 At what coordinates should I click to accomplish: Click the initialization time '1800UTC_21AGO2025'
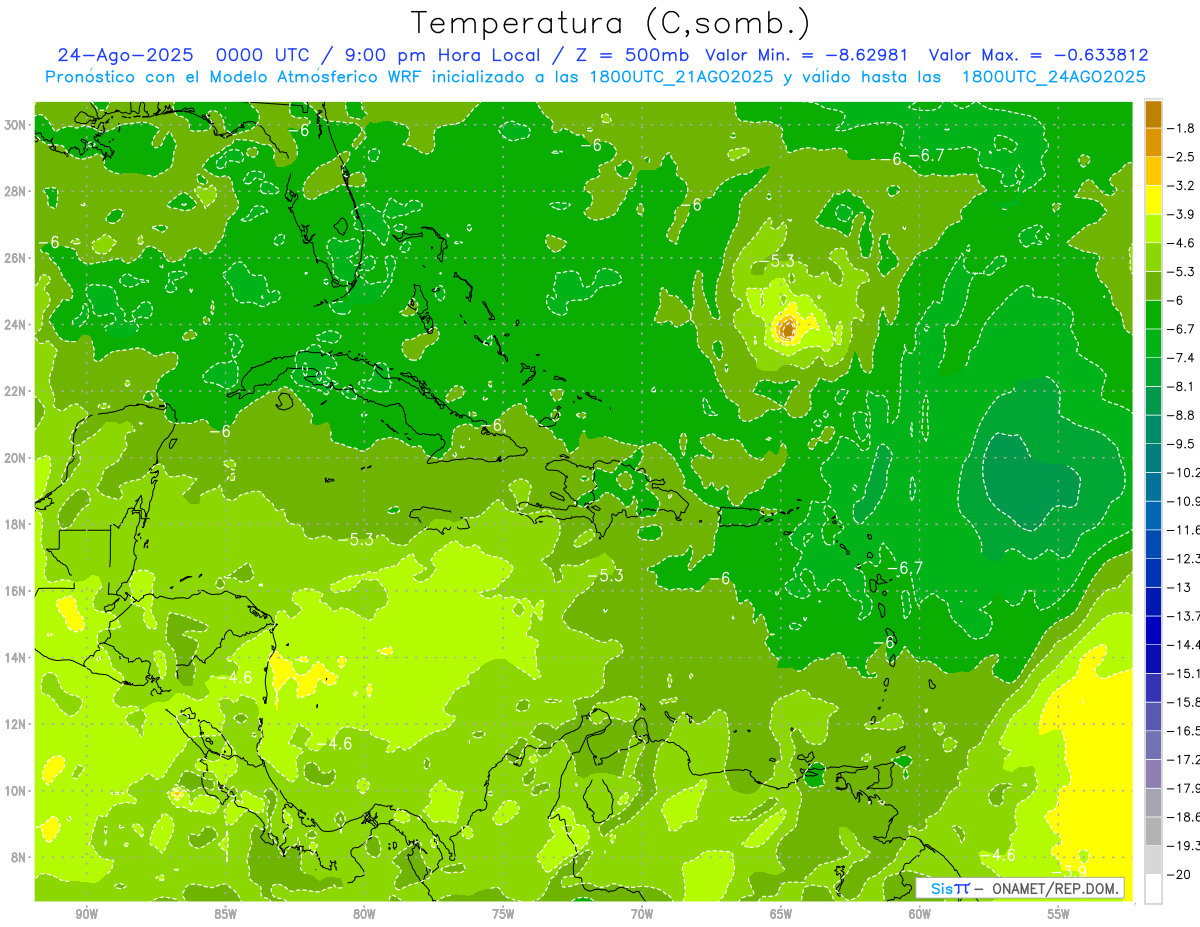[x=679, y=76]
